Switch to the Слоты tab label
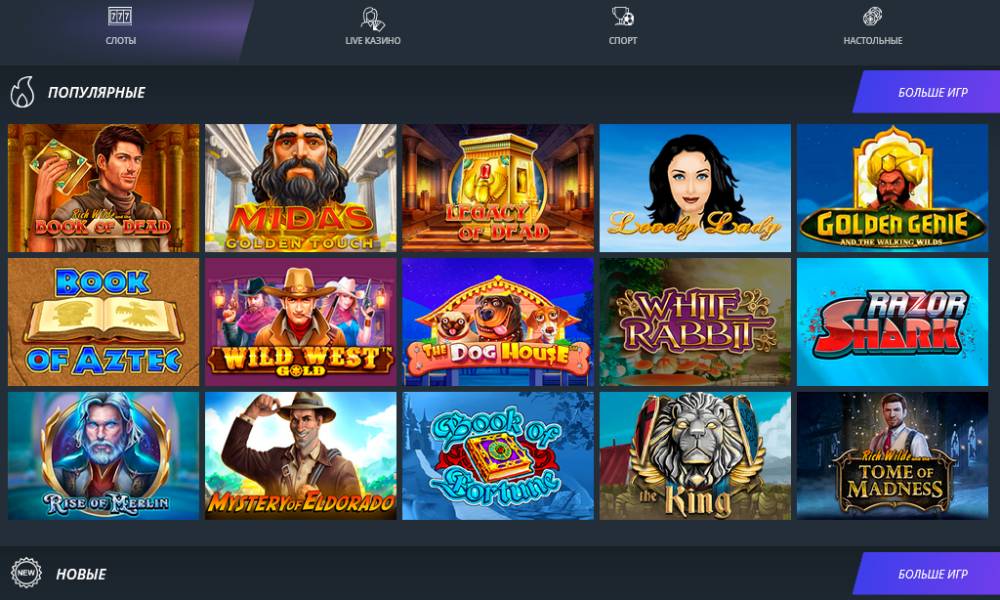Viewport: 1000px width, 600px height. tap(121, 40)
